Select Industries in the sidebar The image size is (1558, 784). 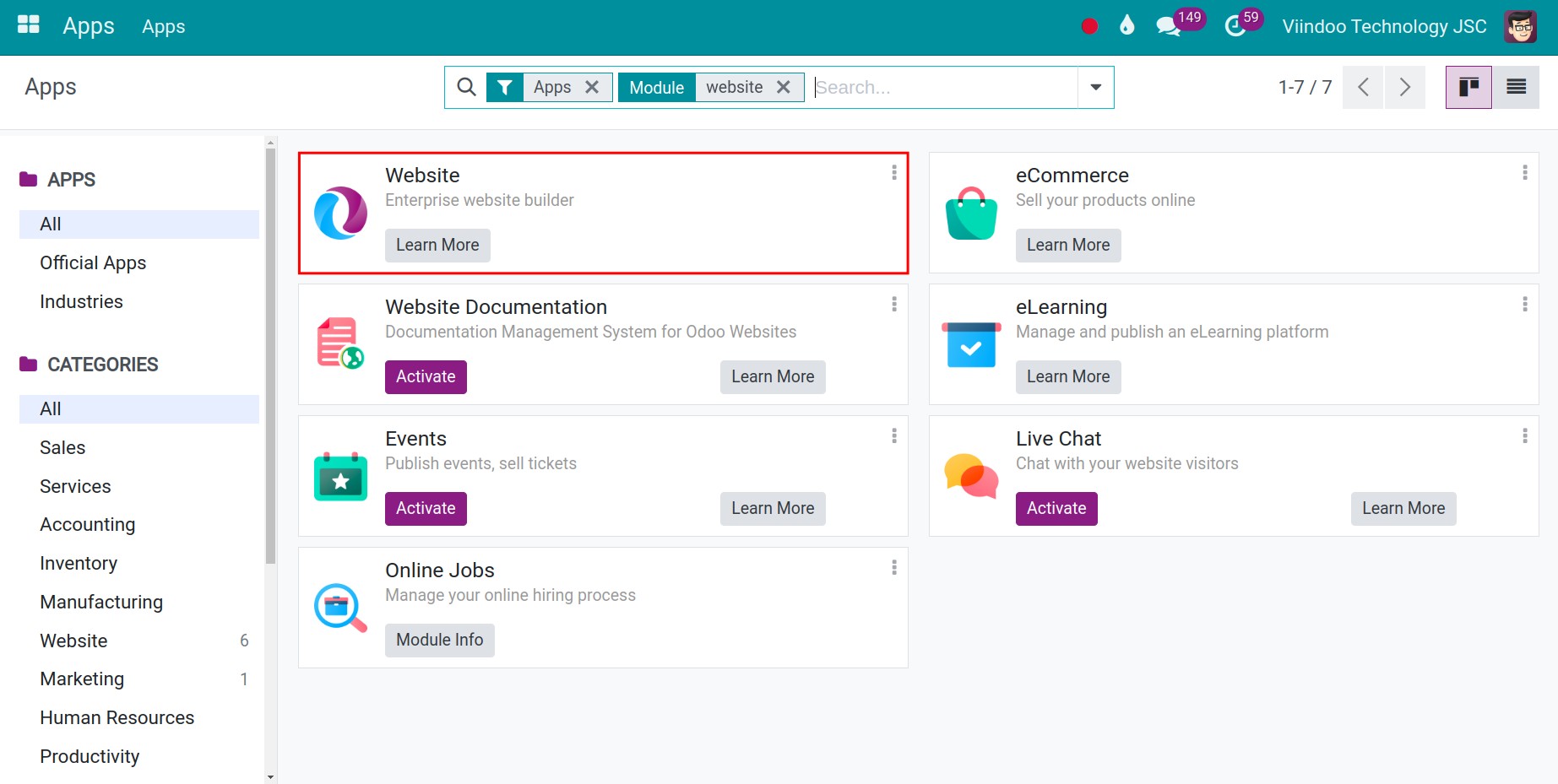[x=139, y=302]
